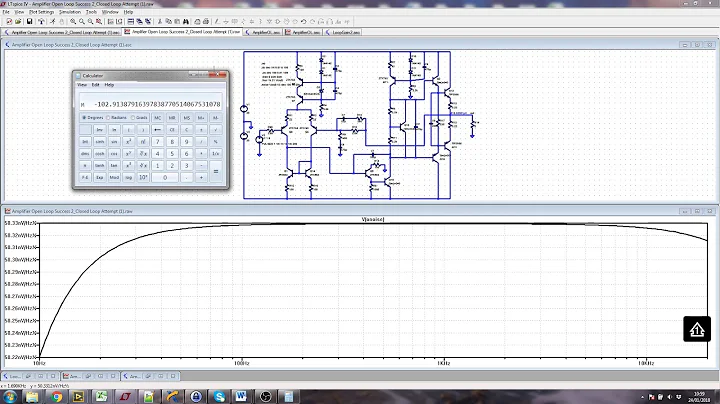
Task: Click the Calculator result display field
Action: 151,102
